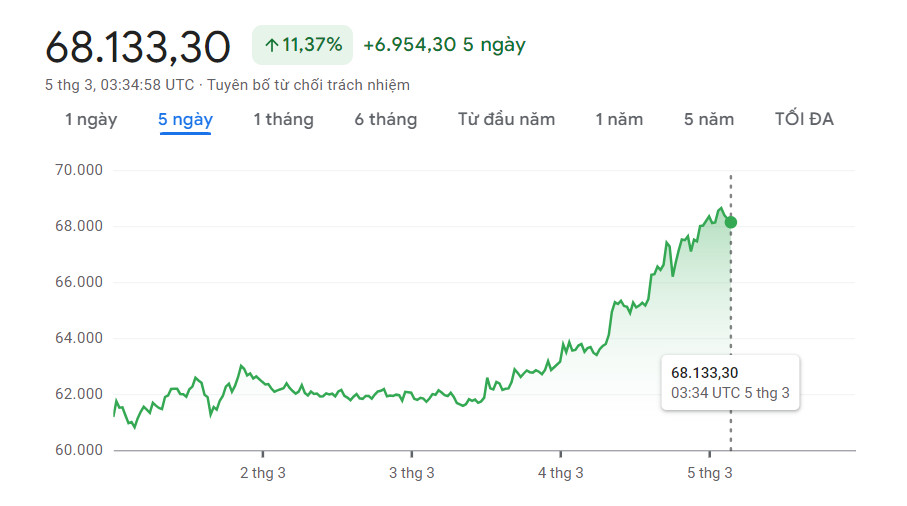Viewport: 907px width, 506px height.
Task: Show the "TỐI ĐA" full history
Action: point(804,119)
